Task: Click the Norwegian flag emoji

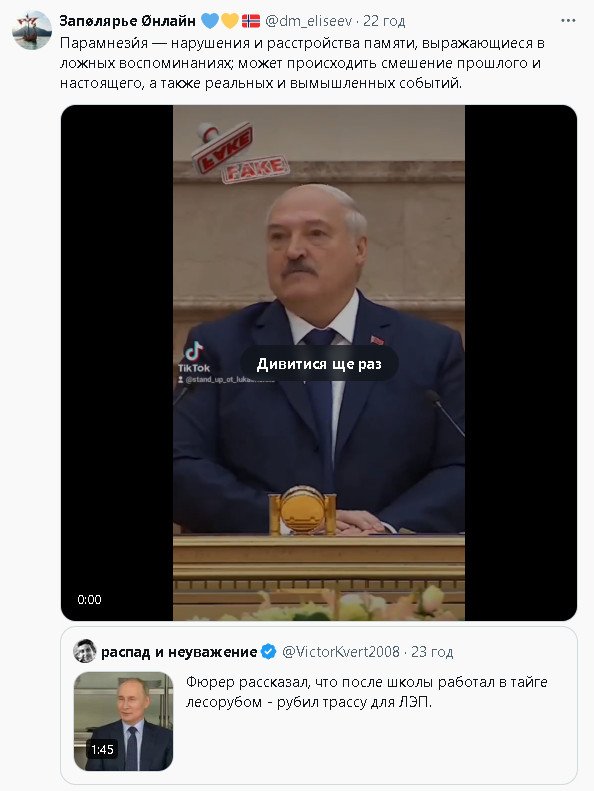Action: click(251, 21)
